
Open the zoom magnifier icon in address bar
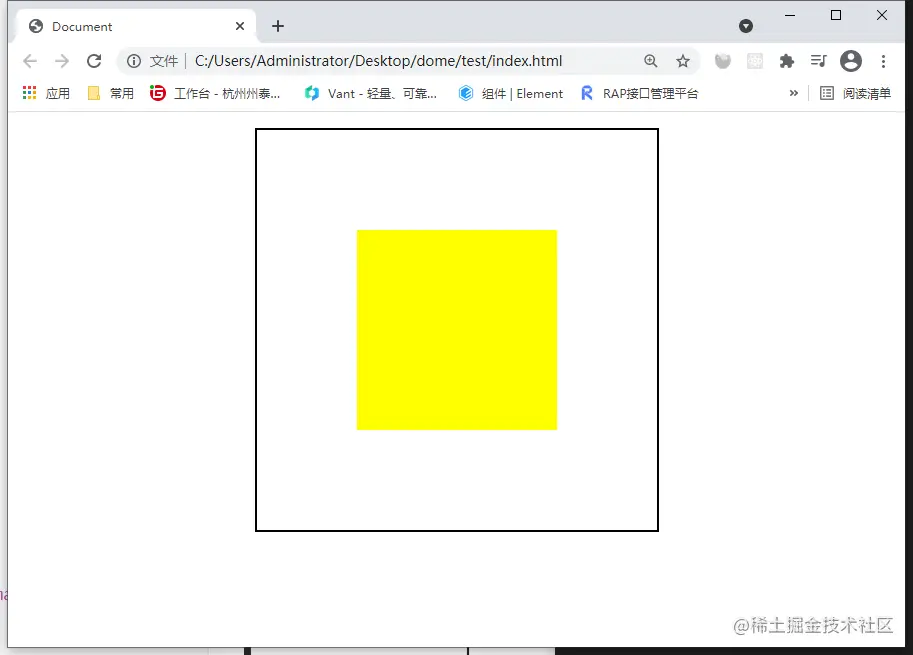(650, 61)
